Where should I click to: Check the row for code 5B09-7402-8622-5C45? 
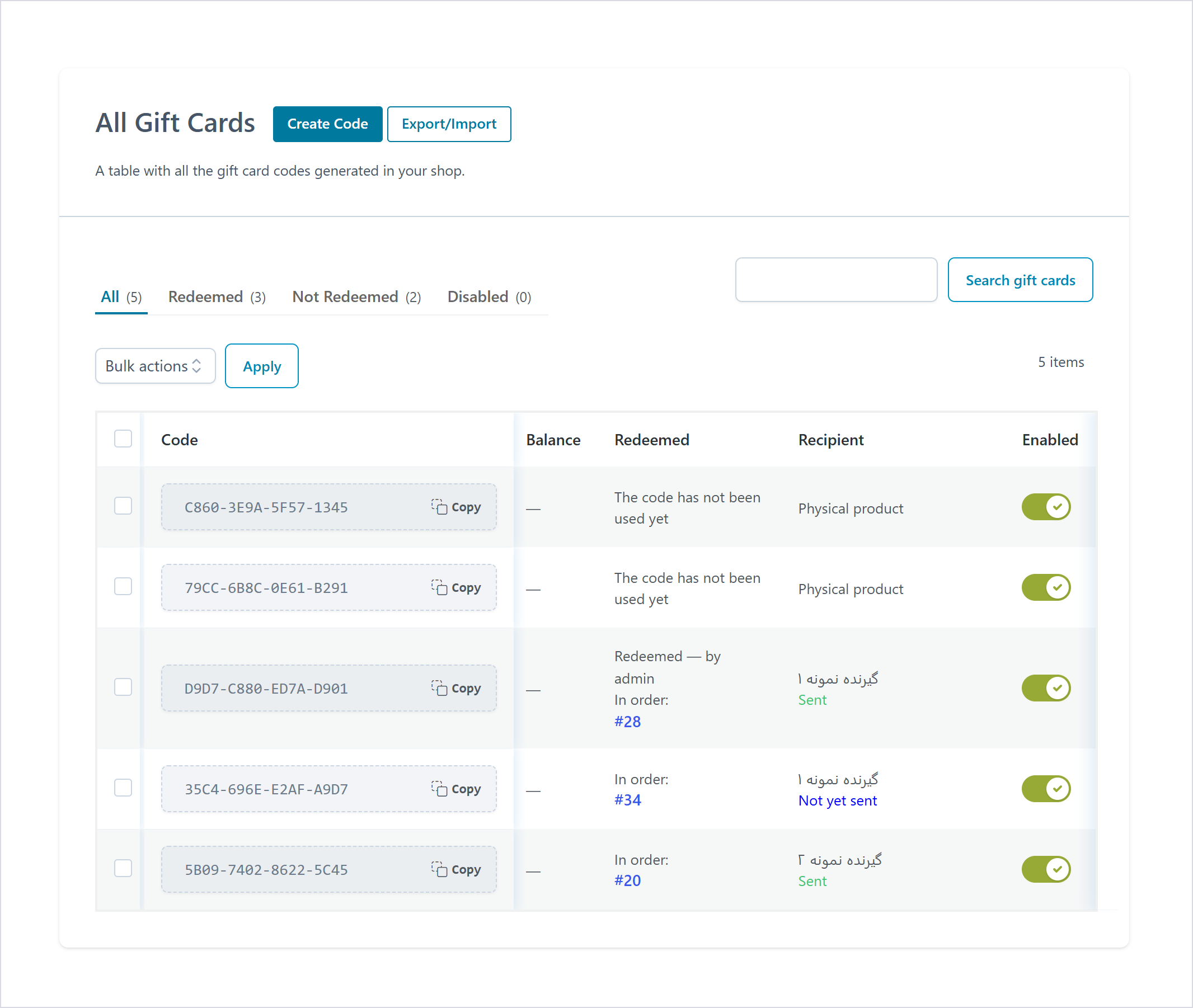point(123,869)
